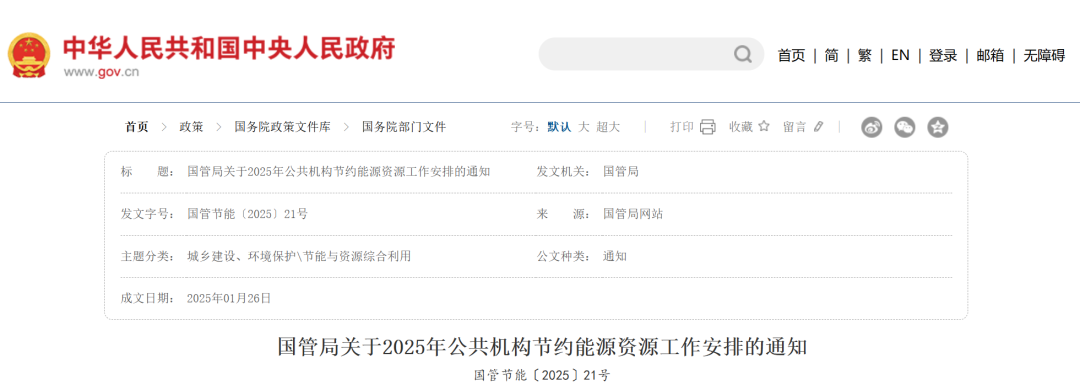Switch to traditional Chinese with 繁
Image resolution: width=1080 pixels, height=391 pixels.
(x=864, y=56)
